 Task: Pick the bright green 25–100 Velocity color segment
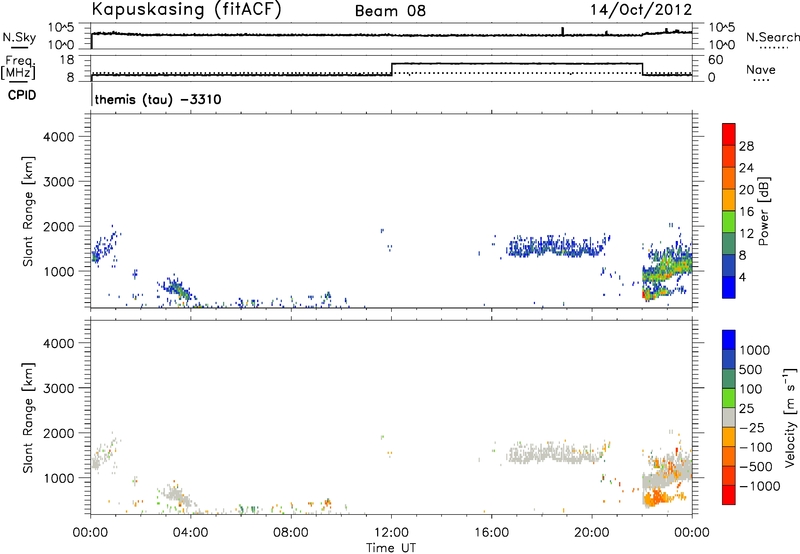(729, 398)
